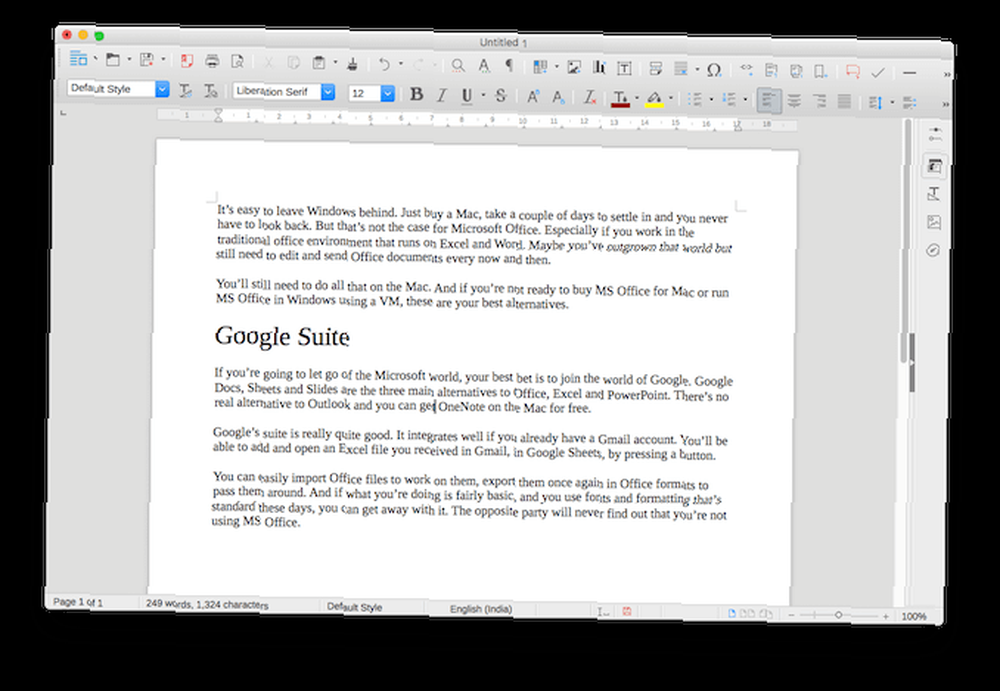Screen dimensions: 1000x691
Task: Insert a text box
Action: [624, 68]
